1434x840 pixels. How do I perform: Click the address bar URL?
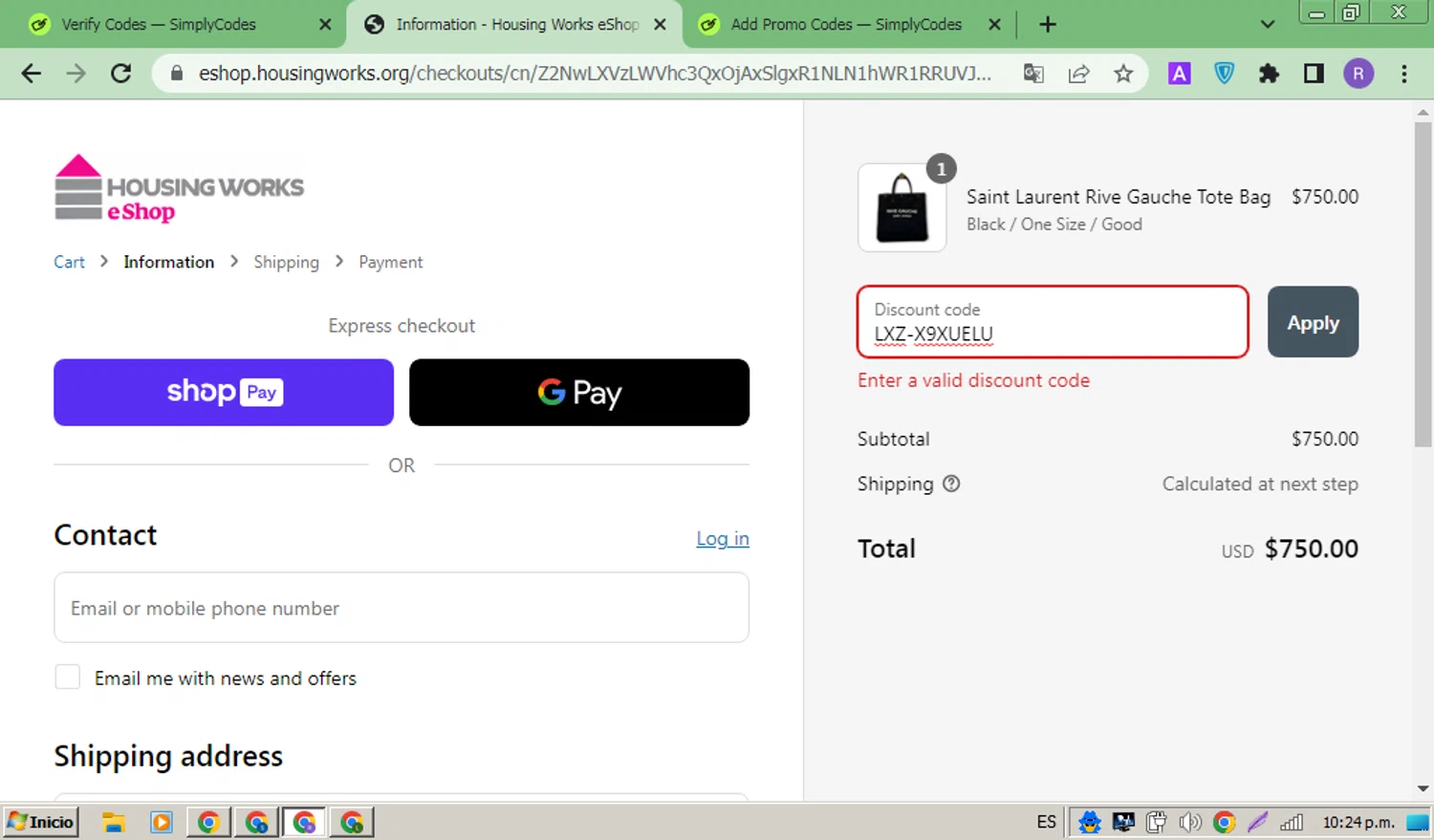(595, 74)
